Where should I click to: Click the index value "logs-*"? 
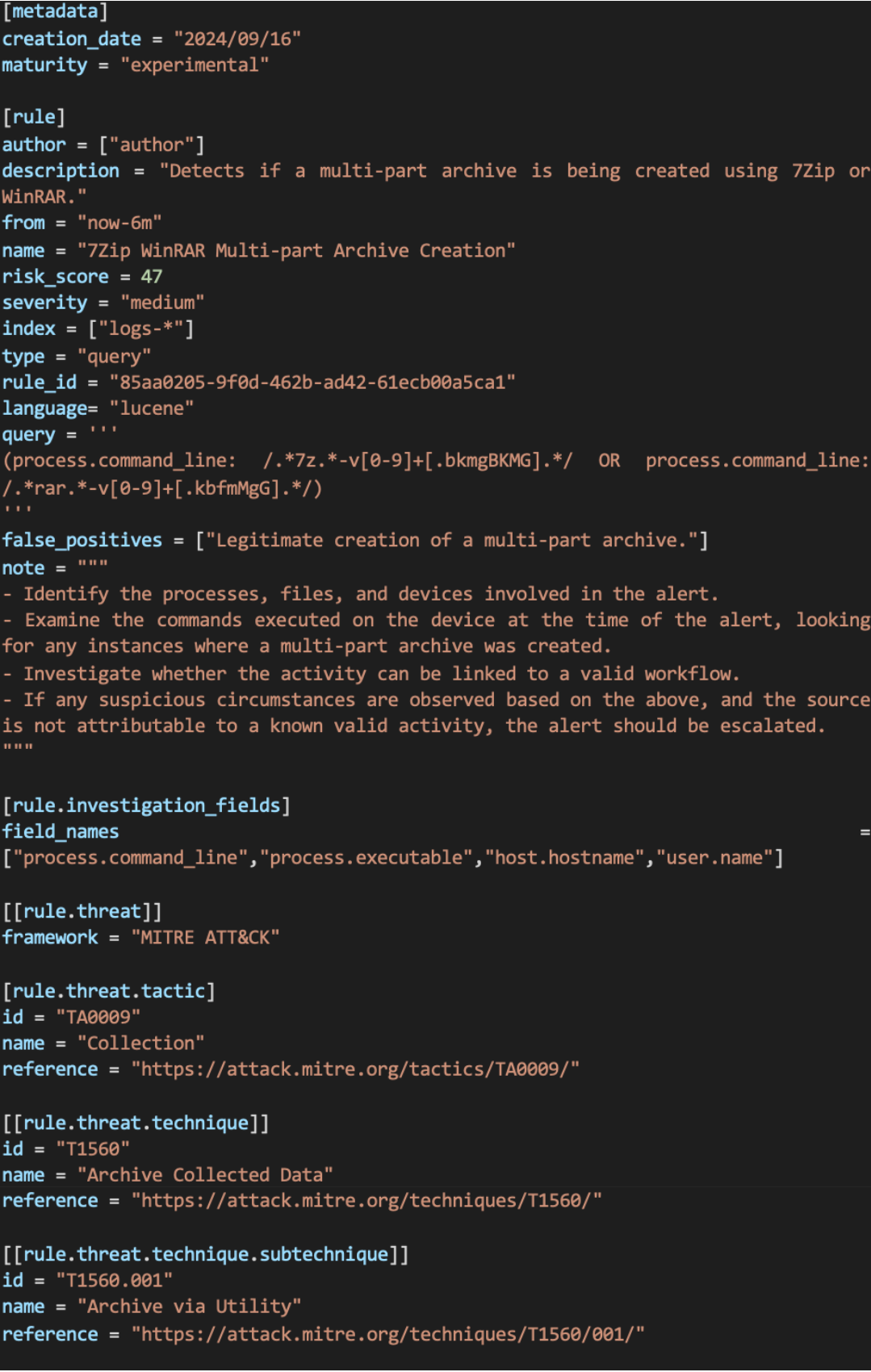coord(141,328)
